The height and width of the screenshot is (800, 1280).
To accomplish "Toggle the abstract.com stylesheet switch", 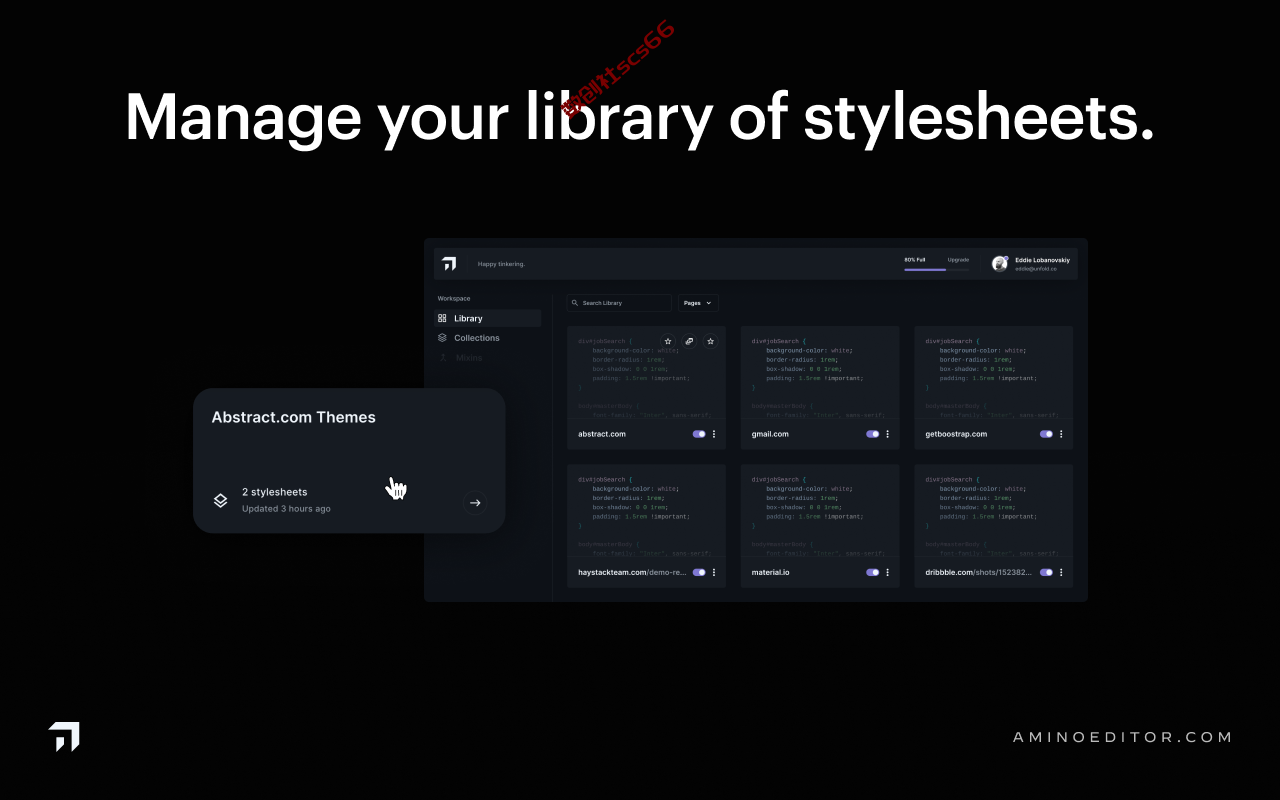I will tap(699, 434).
